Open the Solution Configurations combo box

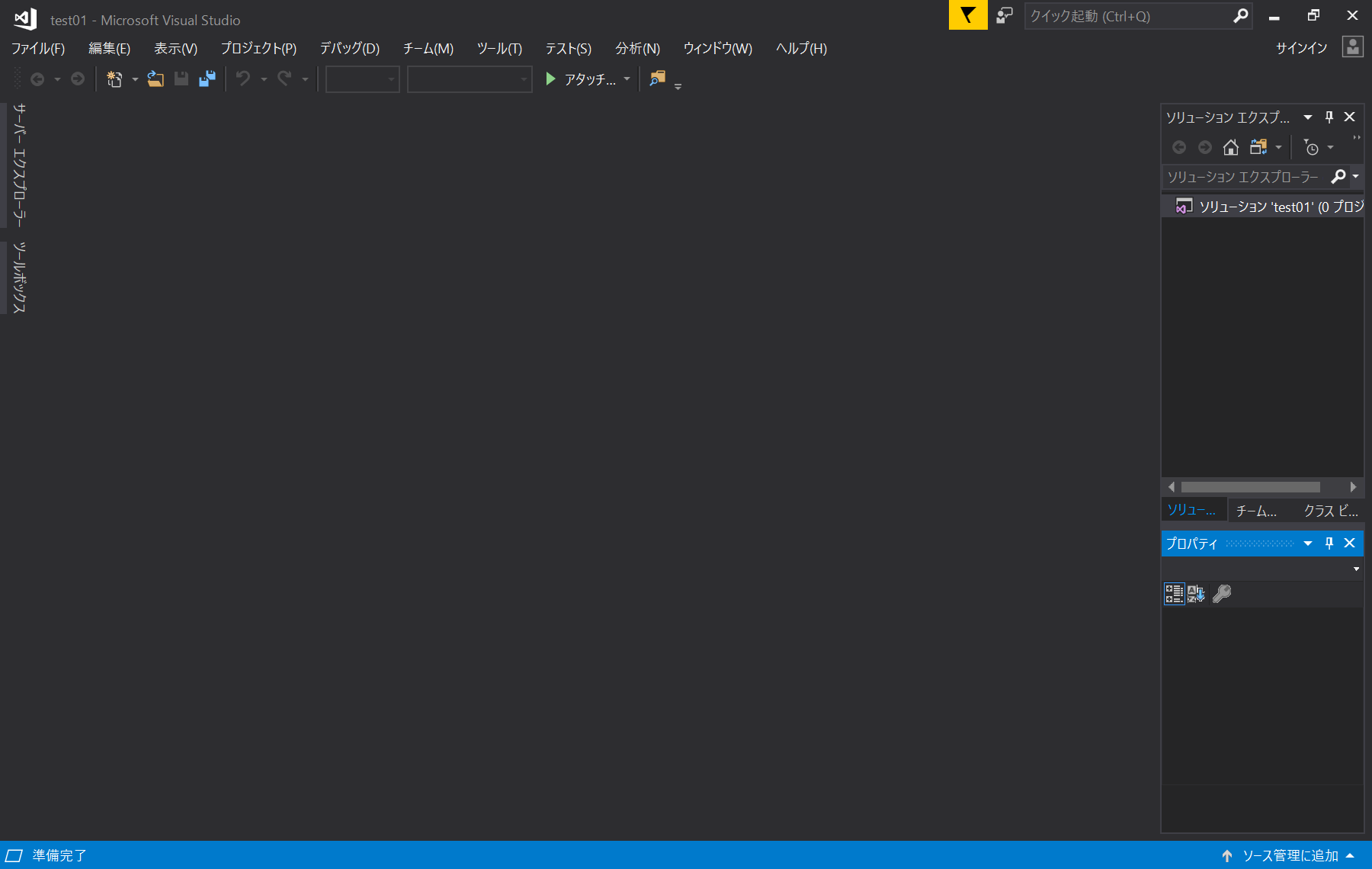coord(363,79)
